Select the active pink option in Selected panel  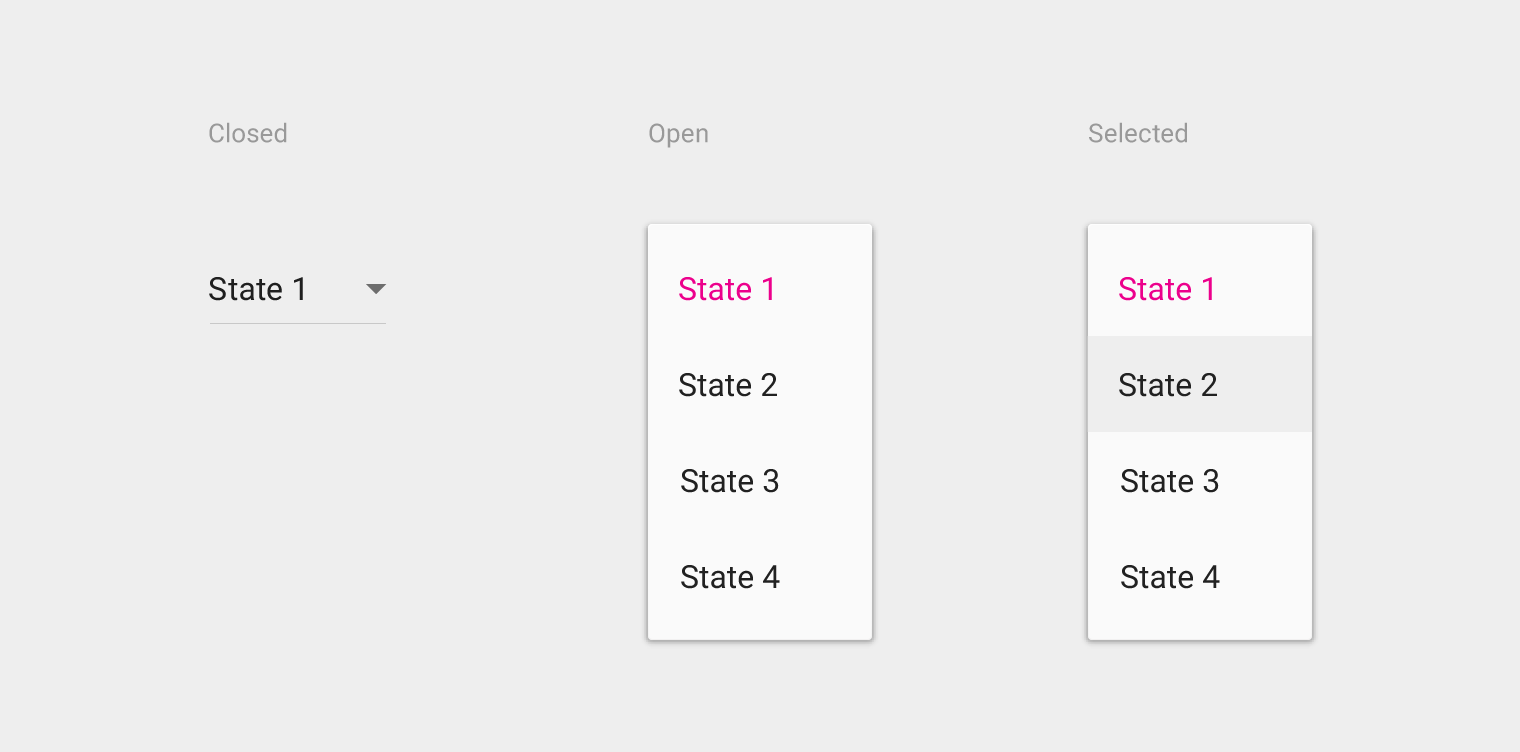pyautogui.click(x=1167, y=289)
